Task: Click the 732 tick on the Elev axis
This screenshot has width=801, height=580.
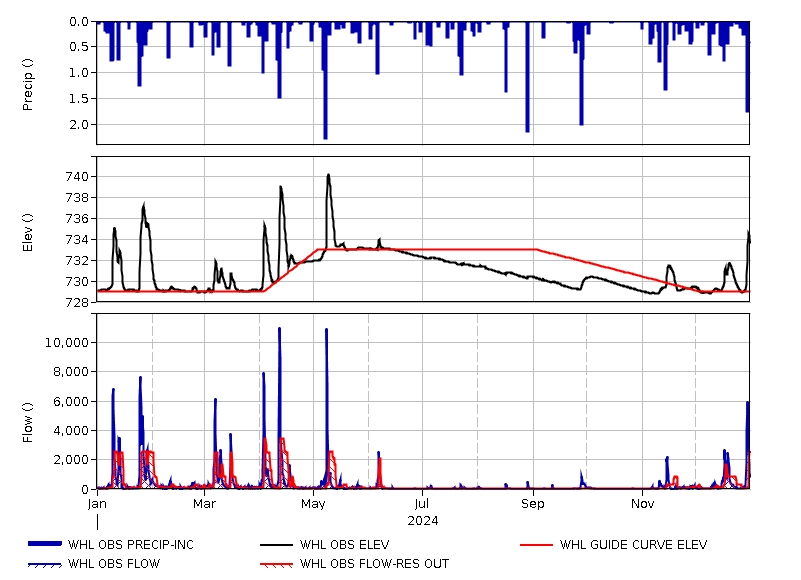Action: pyautogui.click(x=77, y=261)
